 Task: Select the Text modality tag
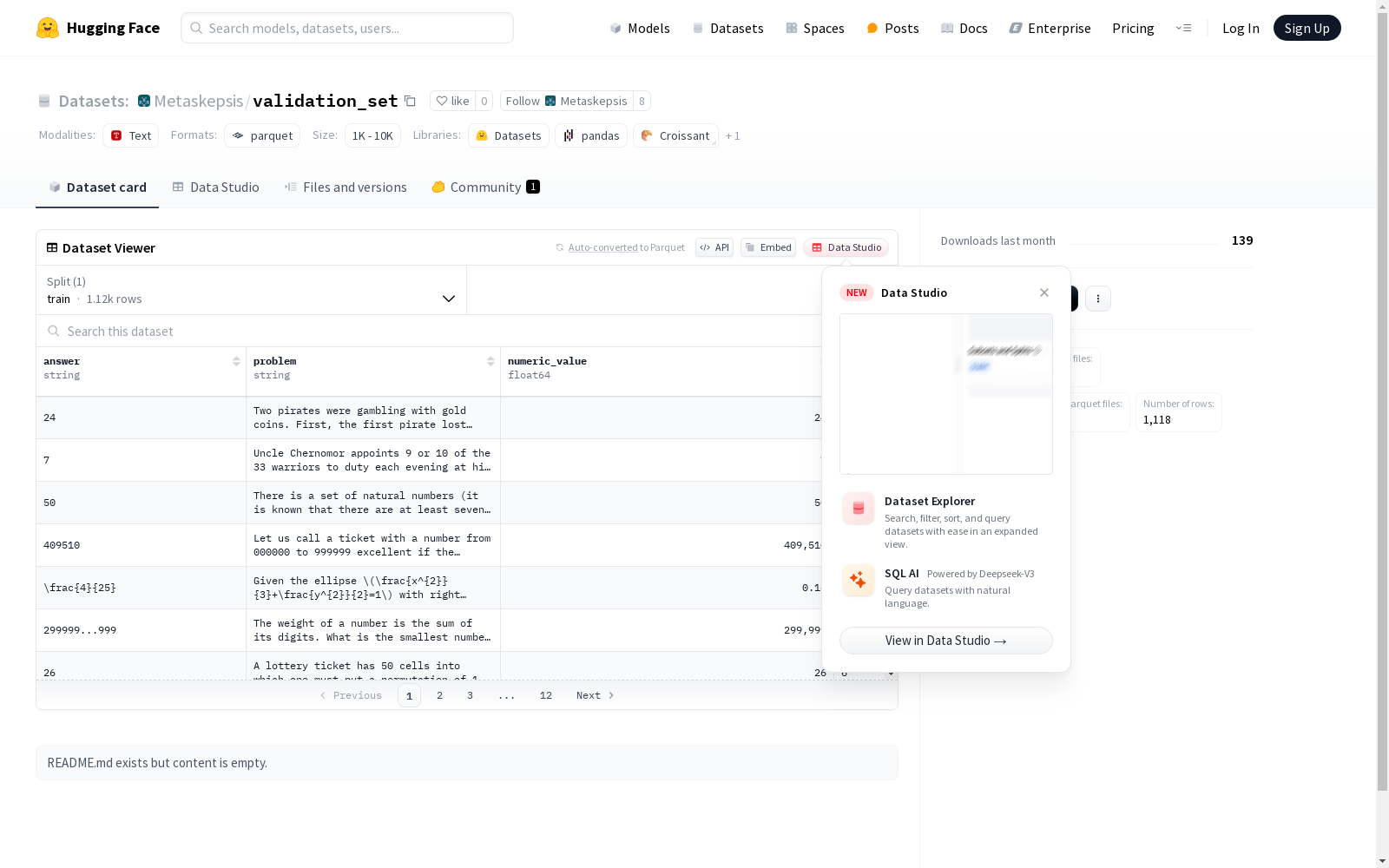coord(131,135)
